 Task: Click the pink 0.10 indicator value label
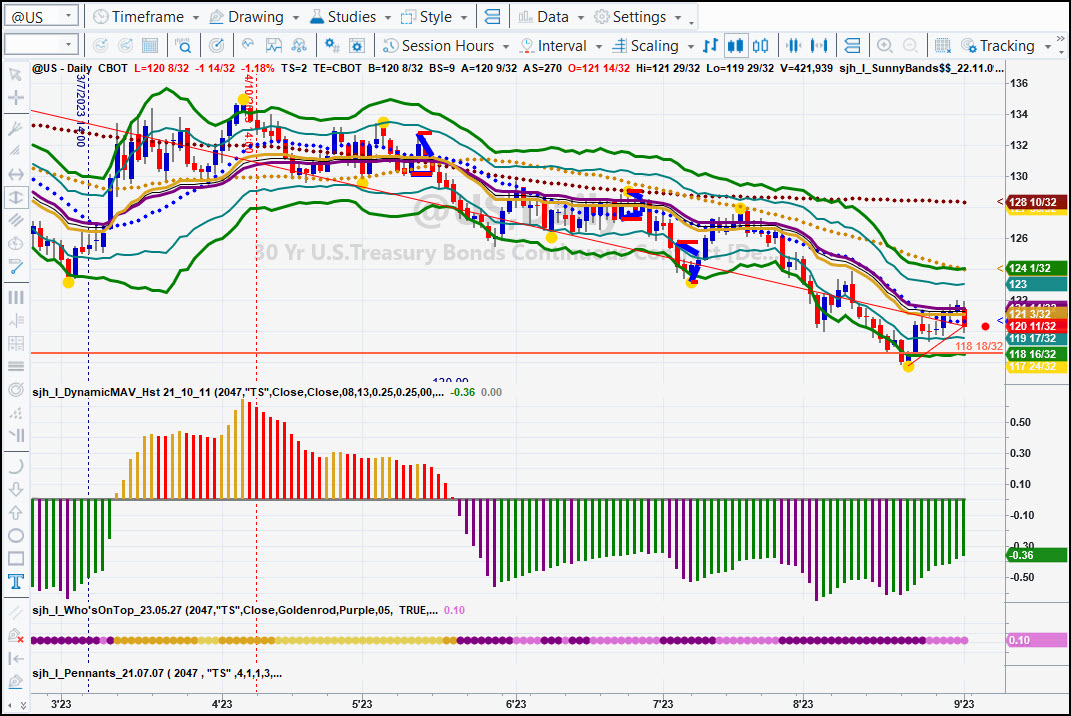point(1036,640)
